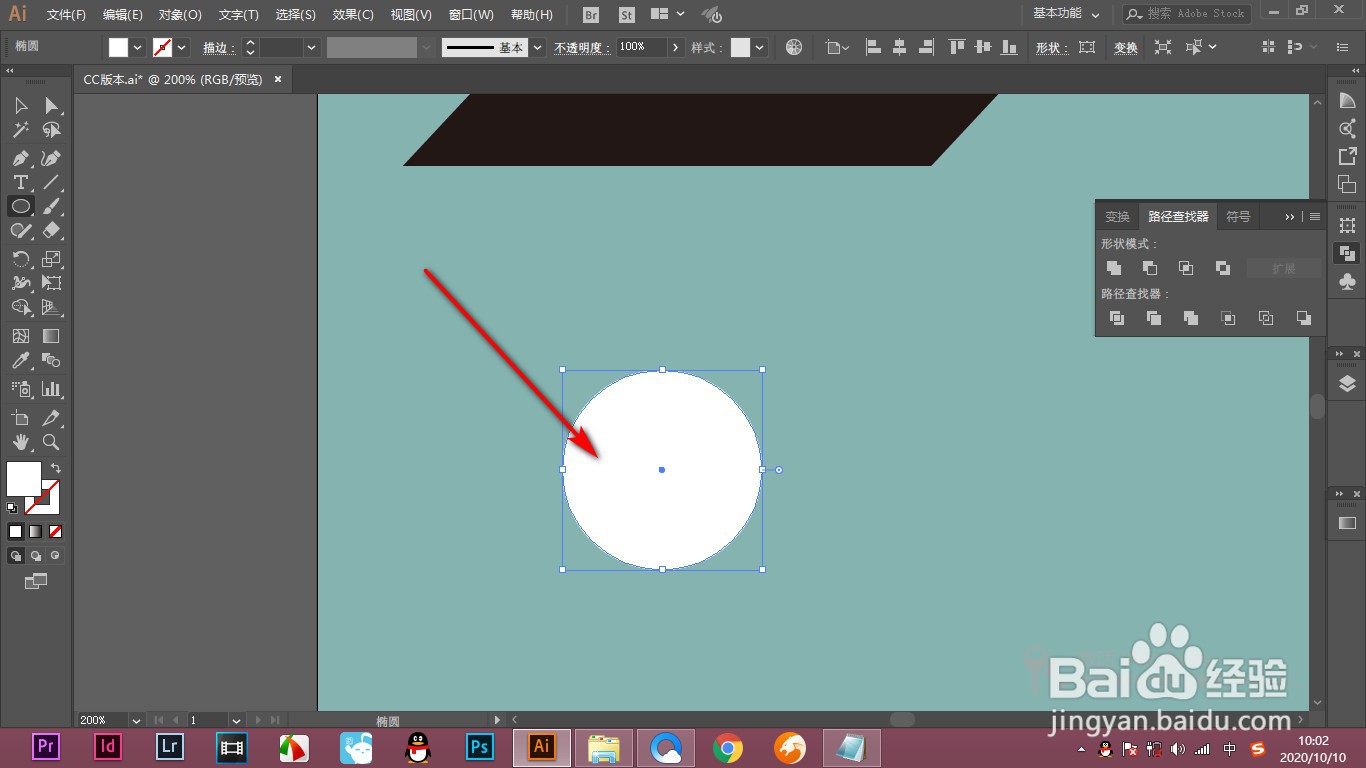Viewport: 1366px width, 768px height.
Task: Select the Scale tool
Action: point(51,259)
